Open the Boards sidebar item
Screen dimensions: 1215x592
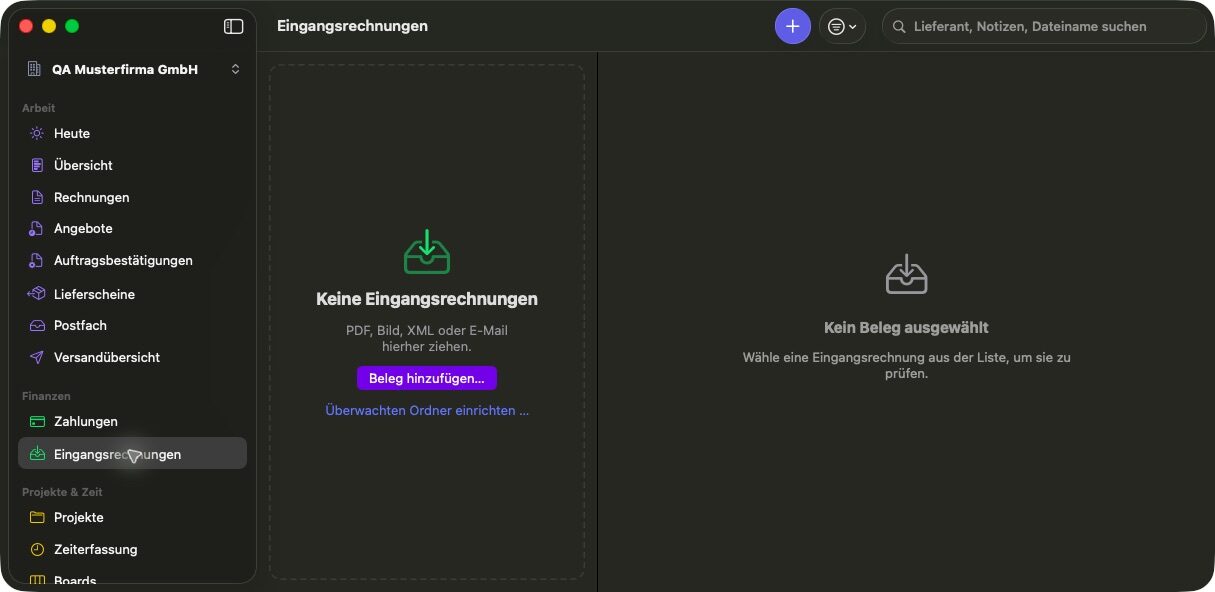(x=132, y=580)
